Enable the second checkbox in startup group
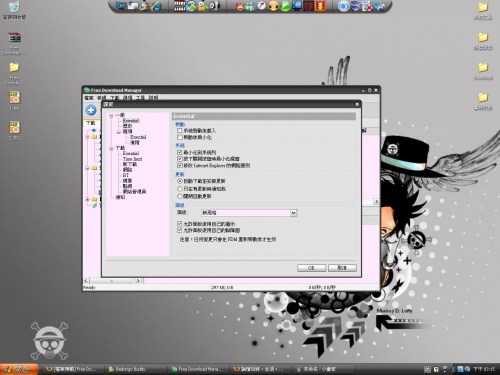This screenshot has width=500, height=375. (x=180, y=137)
